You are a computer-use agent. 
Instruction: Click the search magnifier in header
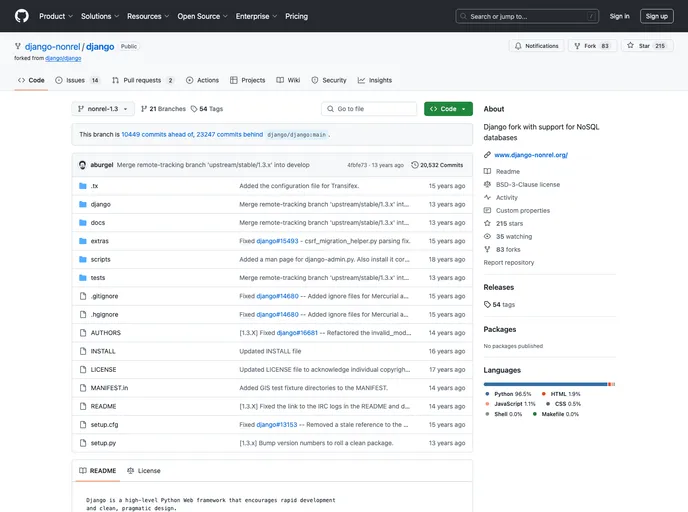point(463,16)
